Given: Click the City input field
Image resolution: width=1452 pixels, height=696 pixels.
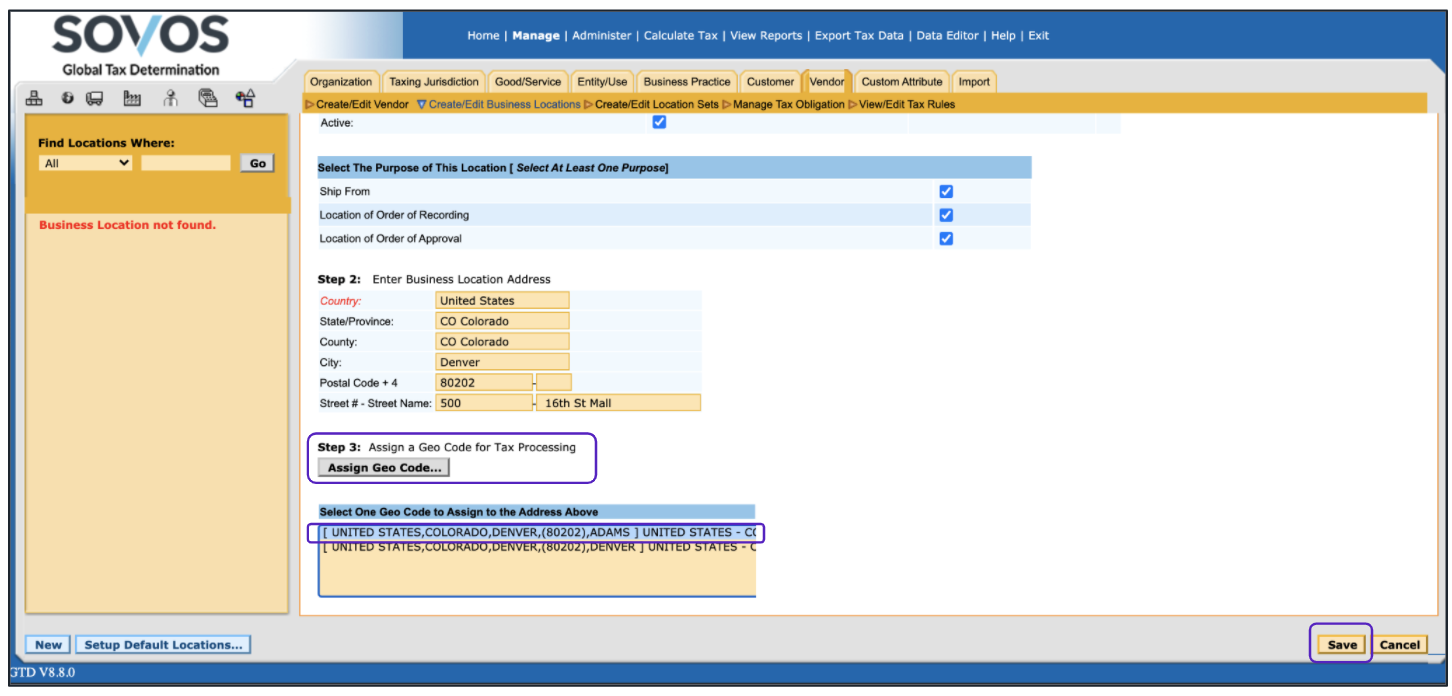Looking at the screenshot, I should coord(502,362).
